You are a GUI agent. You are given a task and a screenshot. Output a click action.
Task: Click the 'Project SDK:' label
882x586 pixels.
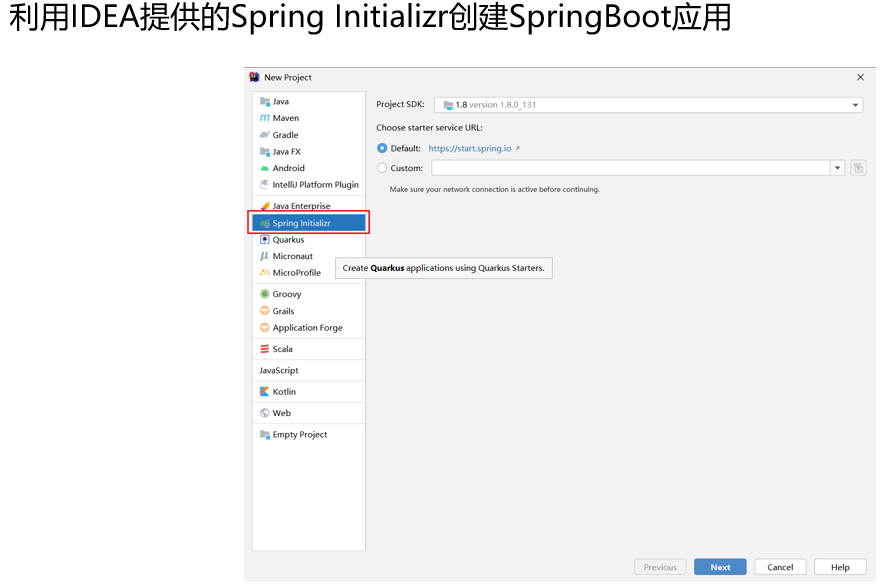click(400, 104)
